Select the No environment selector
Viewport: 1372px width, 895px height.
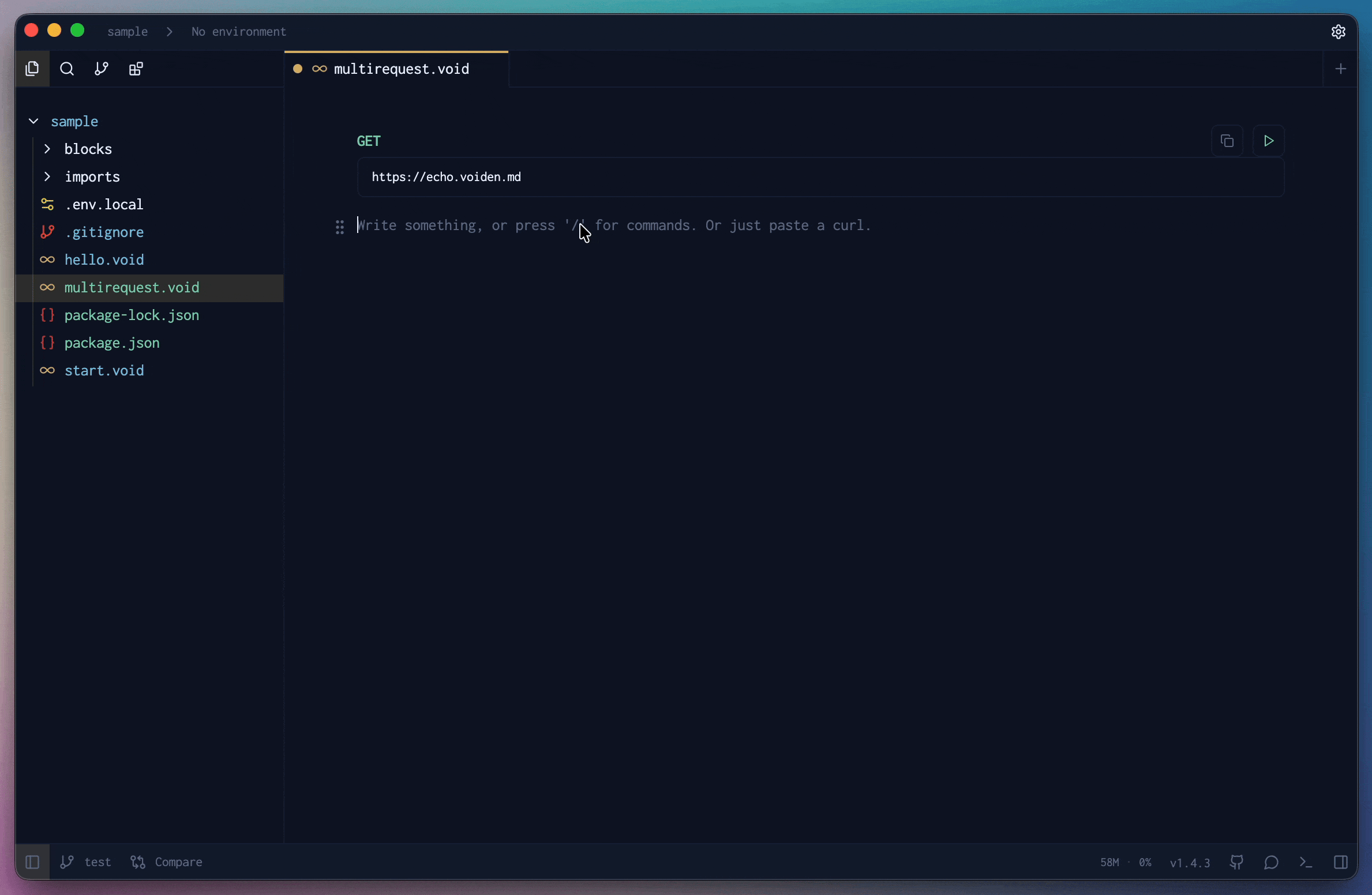238,32
